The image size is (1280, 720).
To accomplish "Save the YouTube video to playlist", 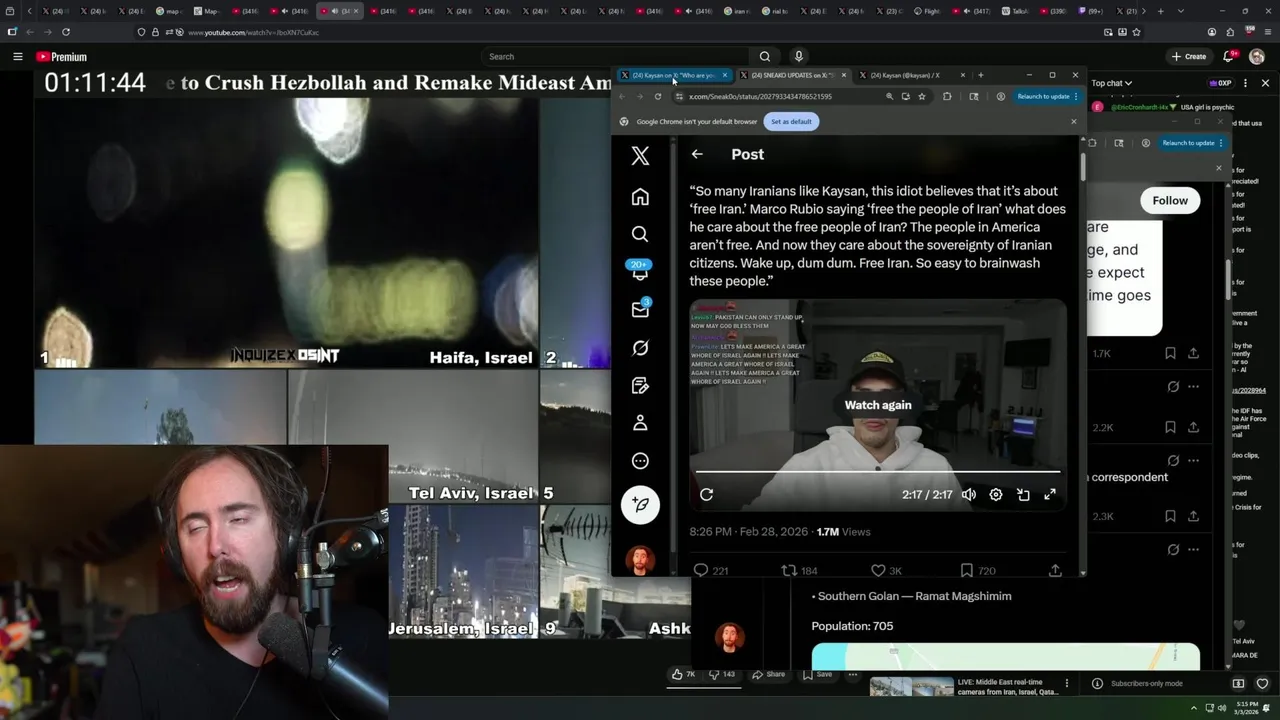I will [817, 674].
